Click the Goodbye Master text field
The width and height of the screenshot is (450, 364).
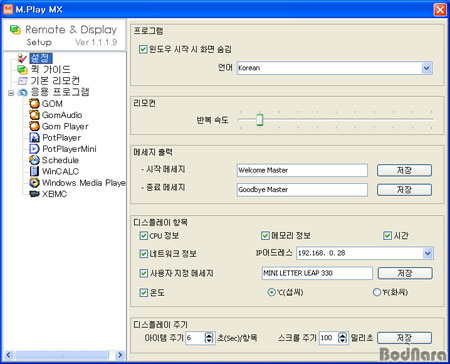pos(302,190)
